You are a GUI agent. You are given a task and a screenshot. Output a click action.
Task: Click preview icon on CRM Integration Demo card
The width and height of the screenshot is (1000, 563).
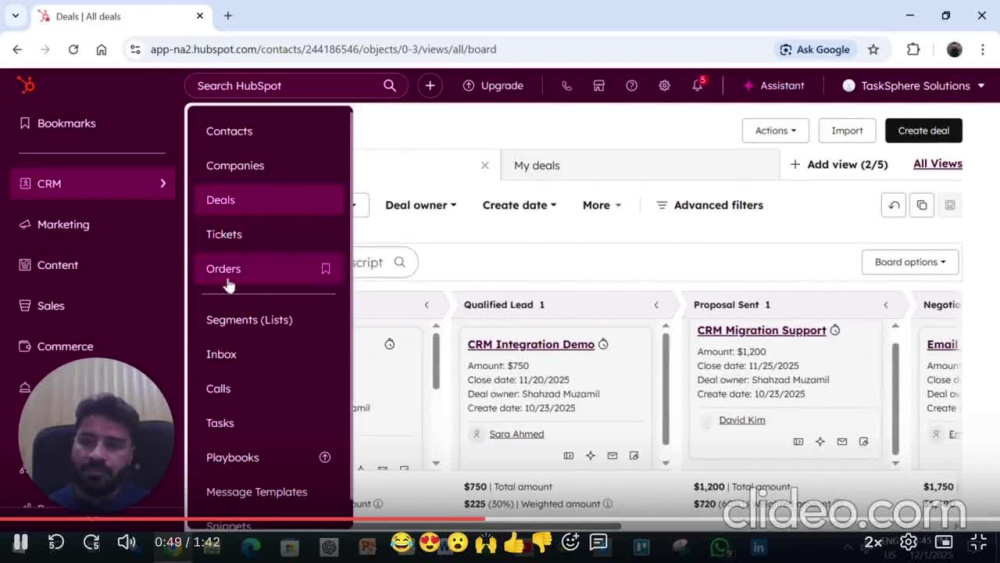click(x=569, y=456)
